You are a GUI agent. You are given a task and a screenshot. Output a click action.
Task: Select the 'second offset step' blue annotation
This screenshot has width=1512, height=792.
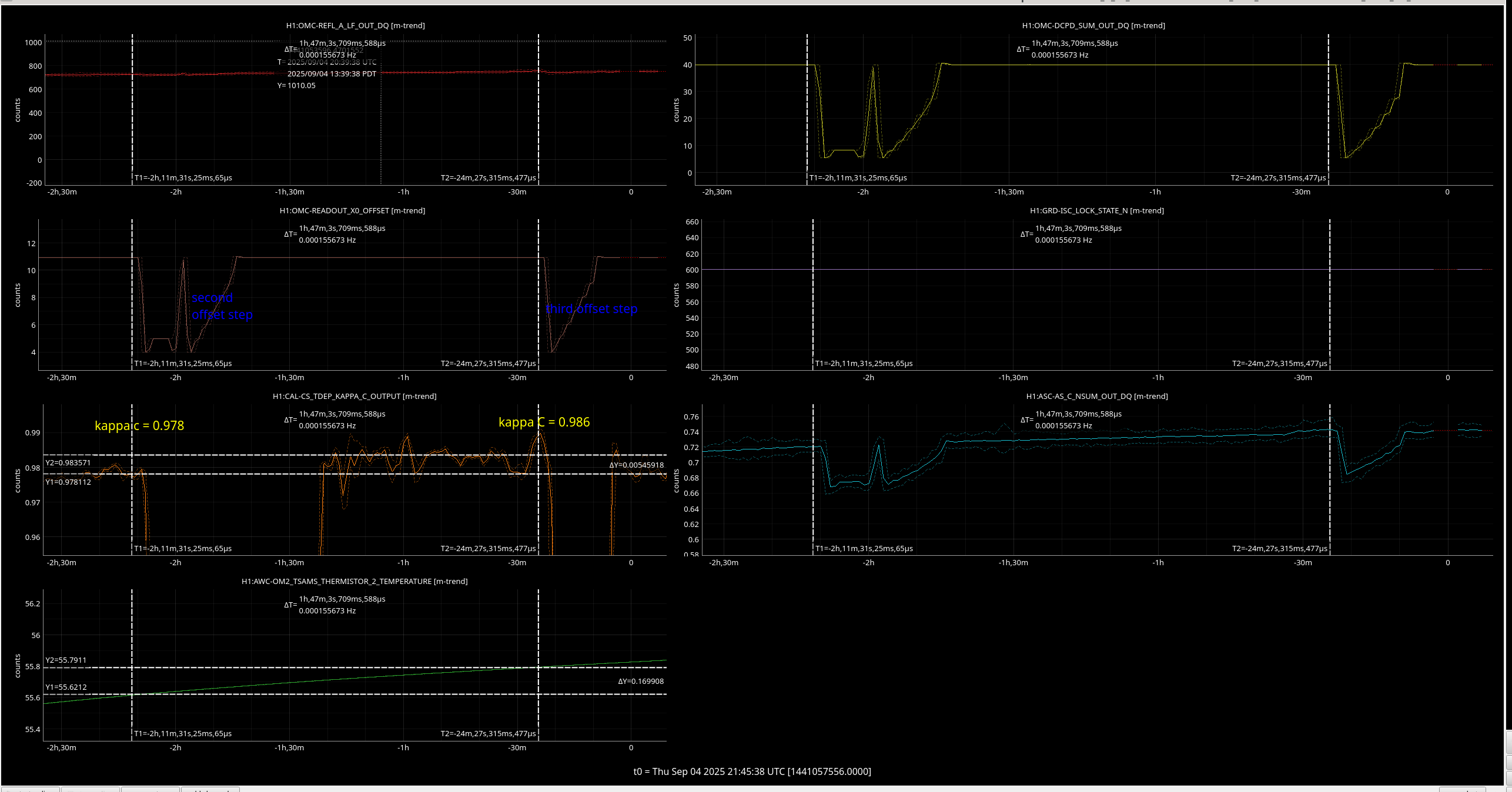222,306
